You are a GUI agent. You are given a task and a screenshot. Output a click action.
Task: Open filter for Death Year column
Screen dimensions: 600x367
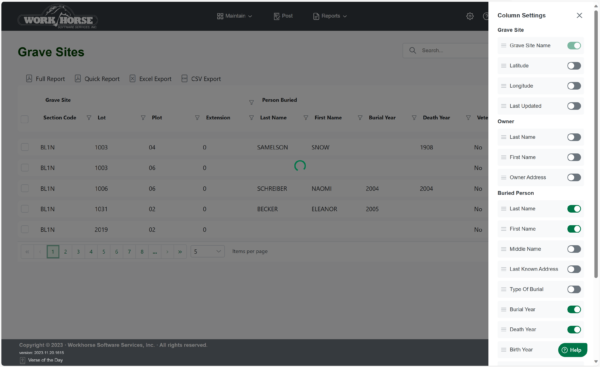(x=468, y=117)
